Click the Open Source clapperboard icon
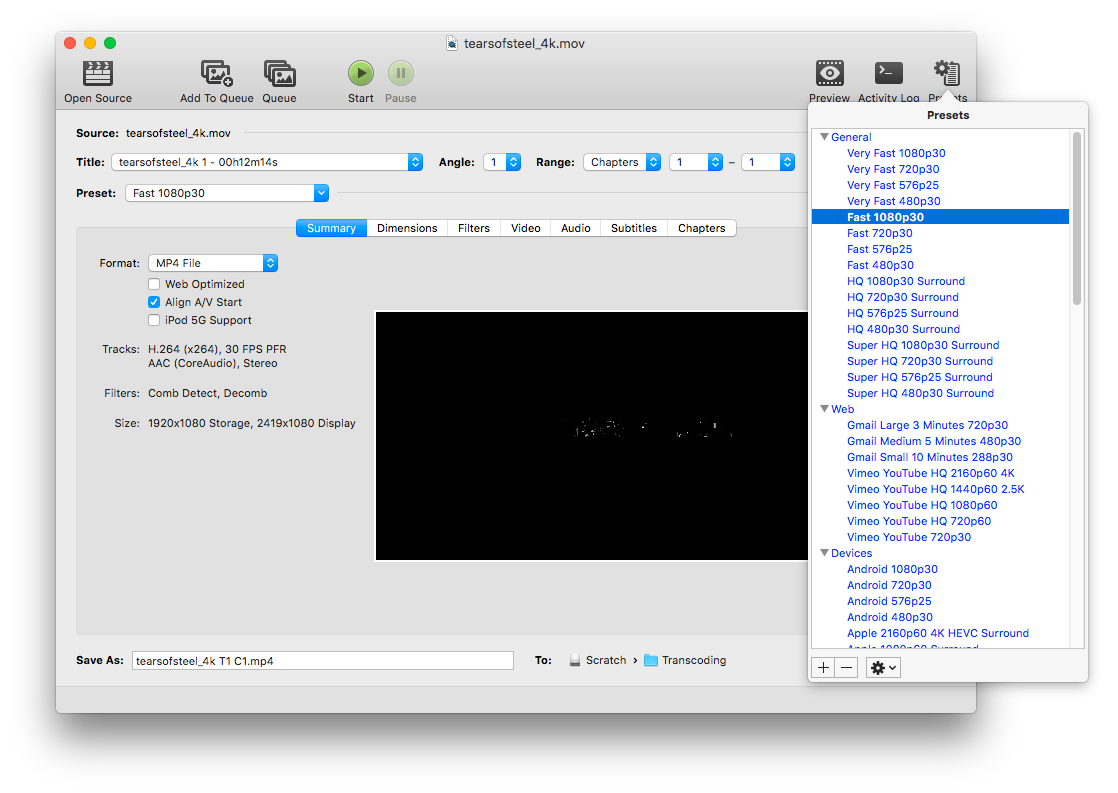The width and height of the screenshot is (1118, 793). click(x=98, y=73)
